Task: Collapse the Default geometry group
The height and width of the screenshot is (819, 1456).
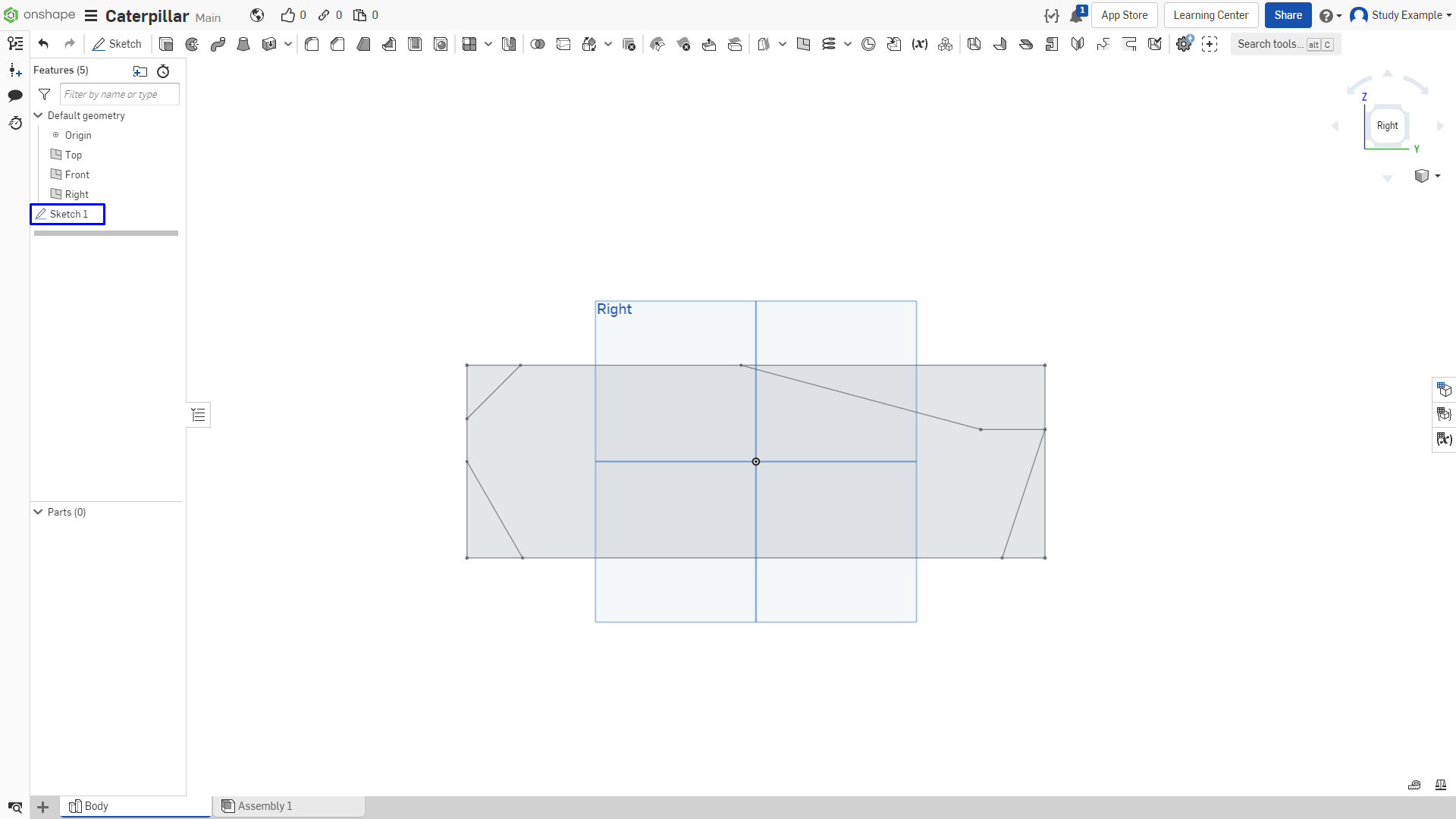Action: pyautogui.click(x=38, y=115)
